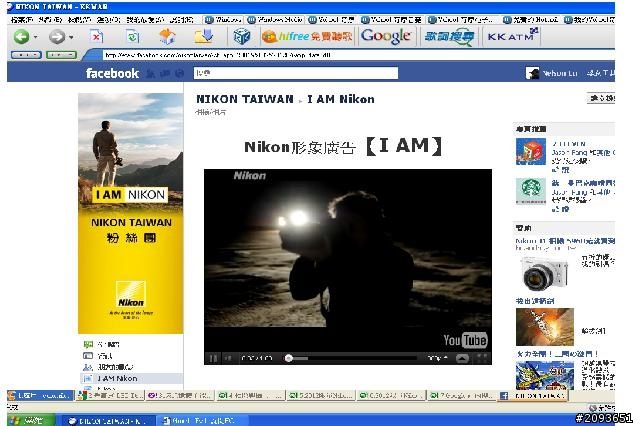Click the Yehun Lu profile avatar
This screenshot has width=640, height=426.
[x=532, y=73]
